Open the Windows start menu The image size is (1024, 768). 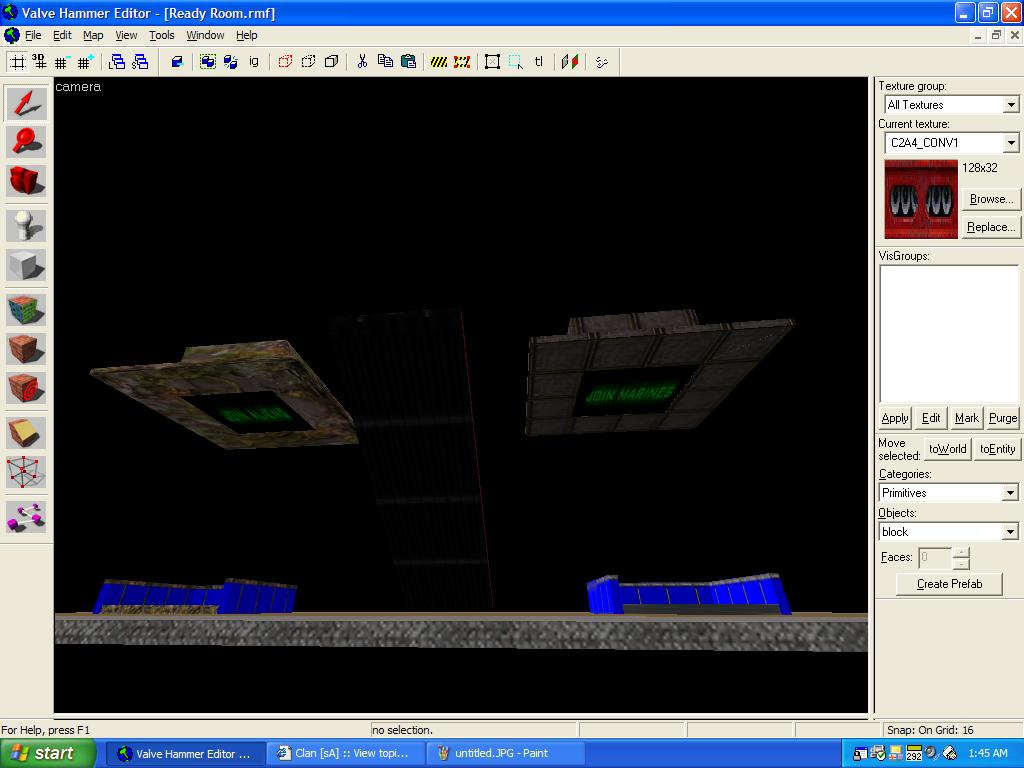point(47,754)
